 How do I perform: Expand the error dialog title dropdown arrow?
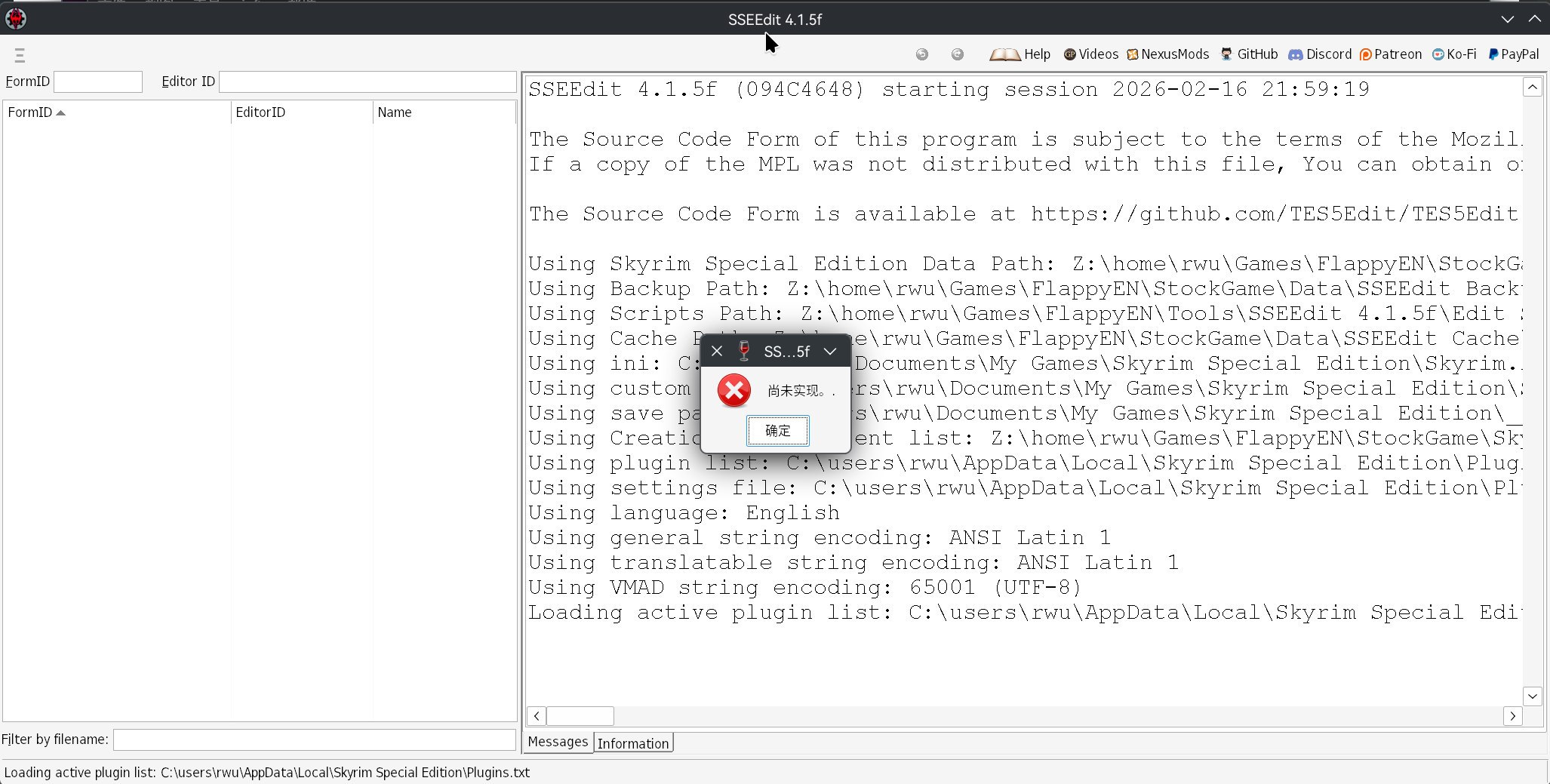(x=829, y=352)
